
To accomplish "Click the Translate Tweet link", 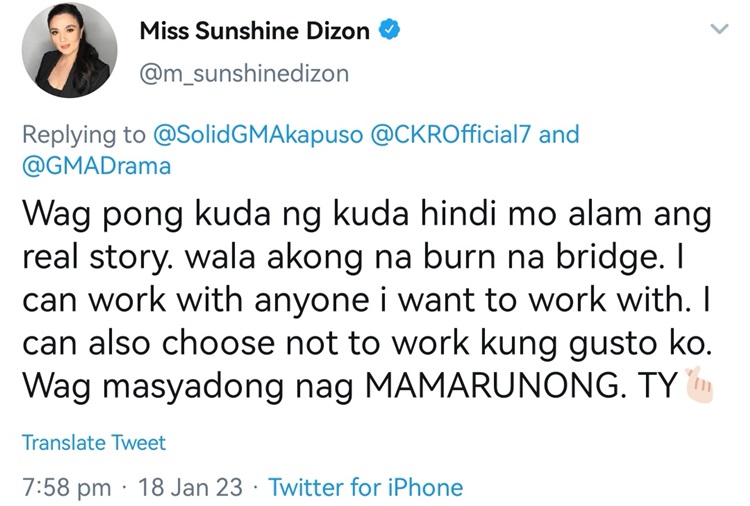I will pyautogui.click(x=94, y=442).
